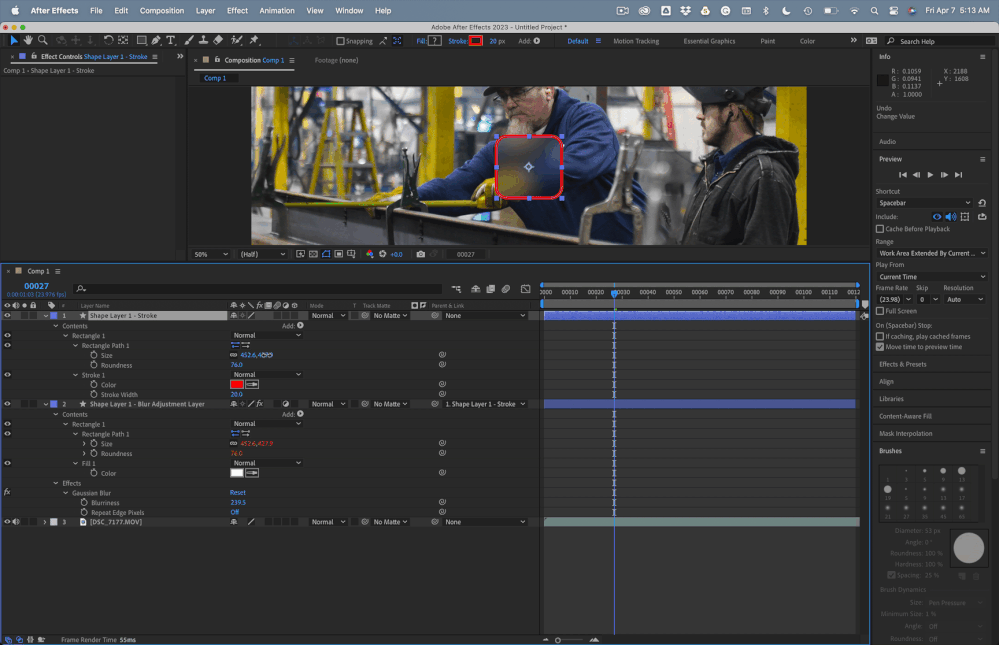Image resolution: width=999 pixels, height=645 pixels.
Task: Select the Rectangle shape tool
Action: [x=141, y=40]
